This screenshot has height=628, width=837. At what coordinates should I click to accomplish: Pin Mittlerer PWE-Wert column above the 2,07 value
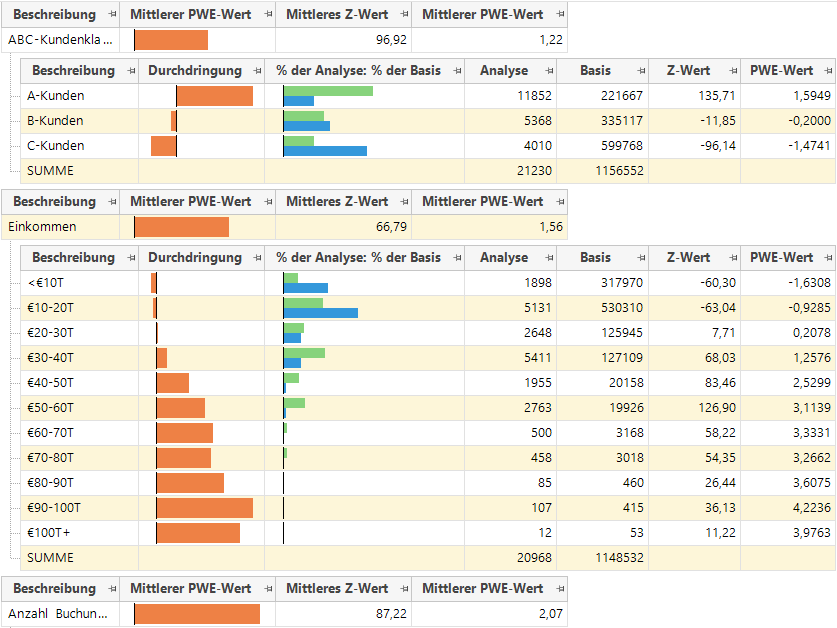[x=560, y=588]
